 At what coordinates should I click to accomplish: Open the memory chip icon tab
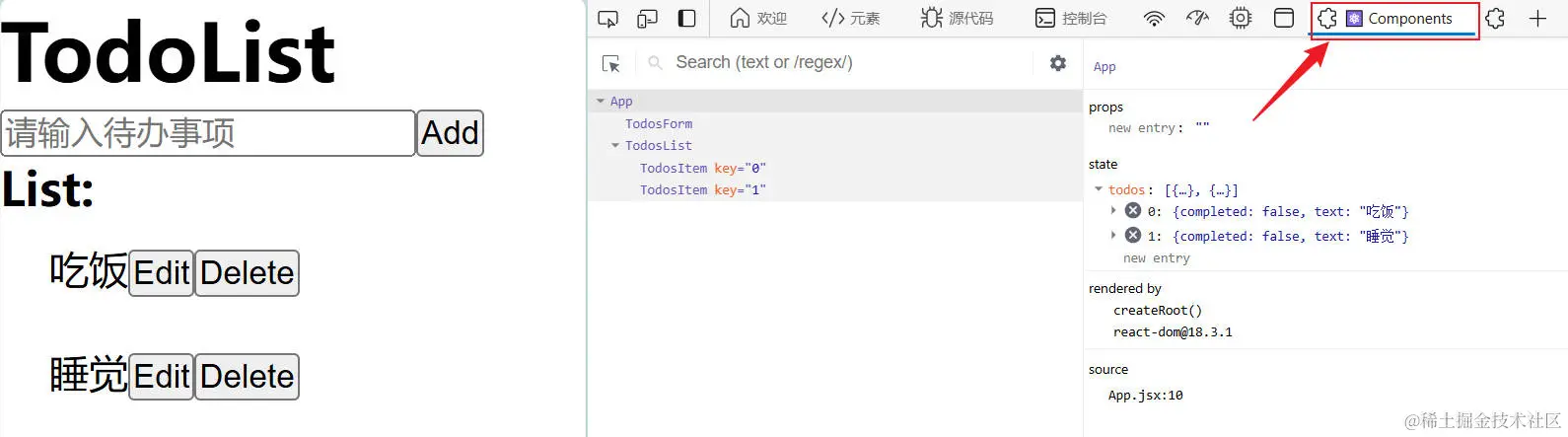(x=1241, y=19)
